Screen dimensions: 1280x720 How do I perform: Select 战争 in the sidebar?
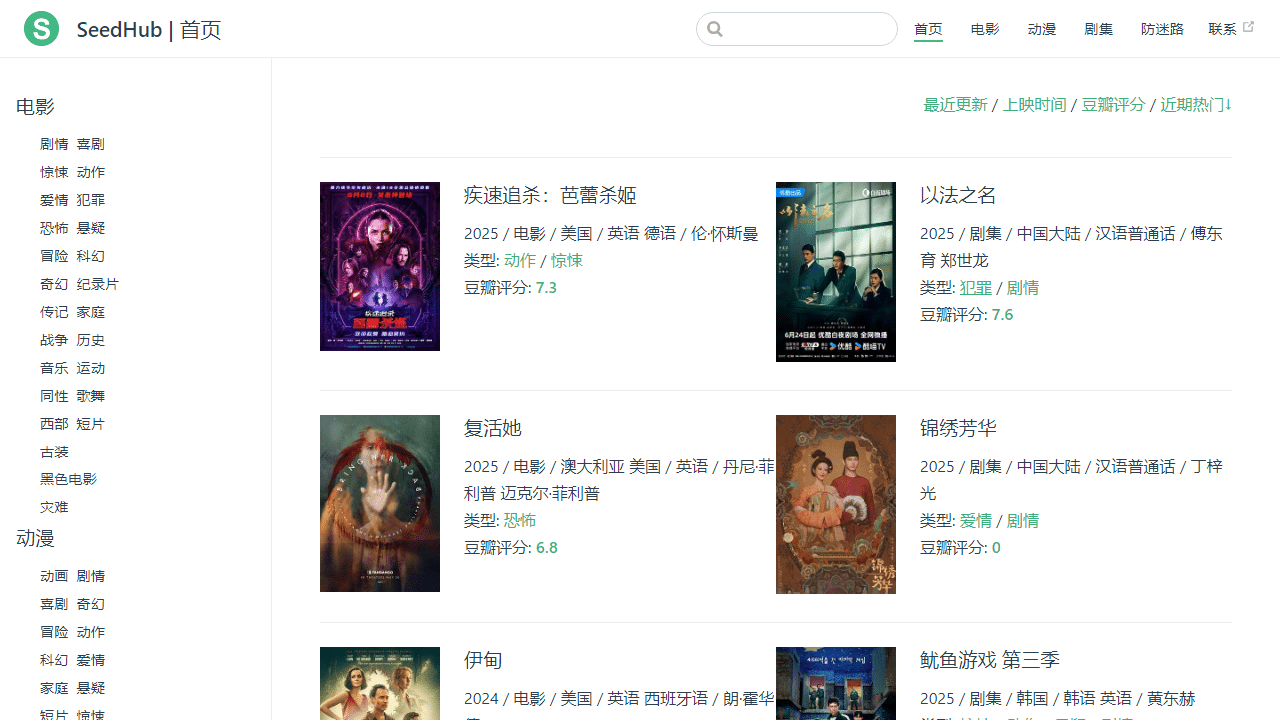[54, 340]
